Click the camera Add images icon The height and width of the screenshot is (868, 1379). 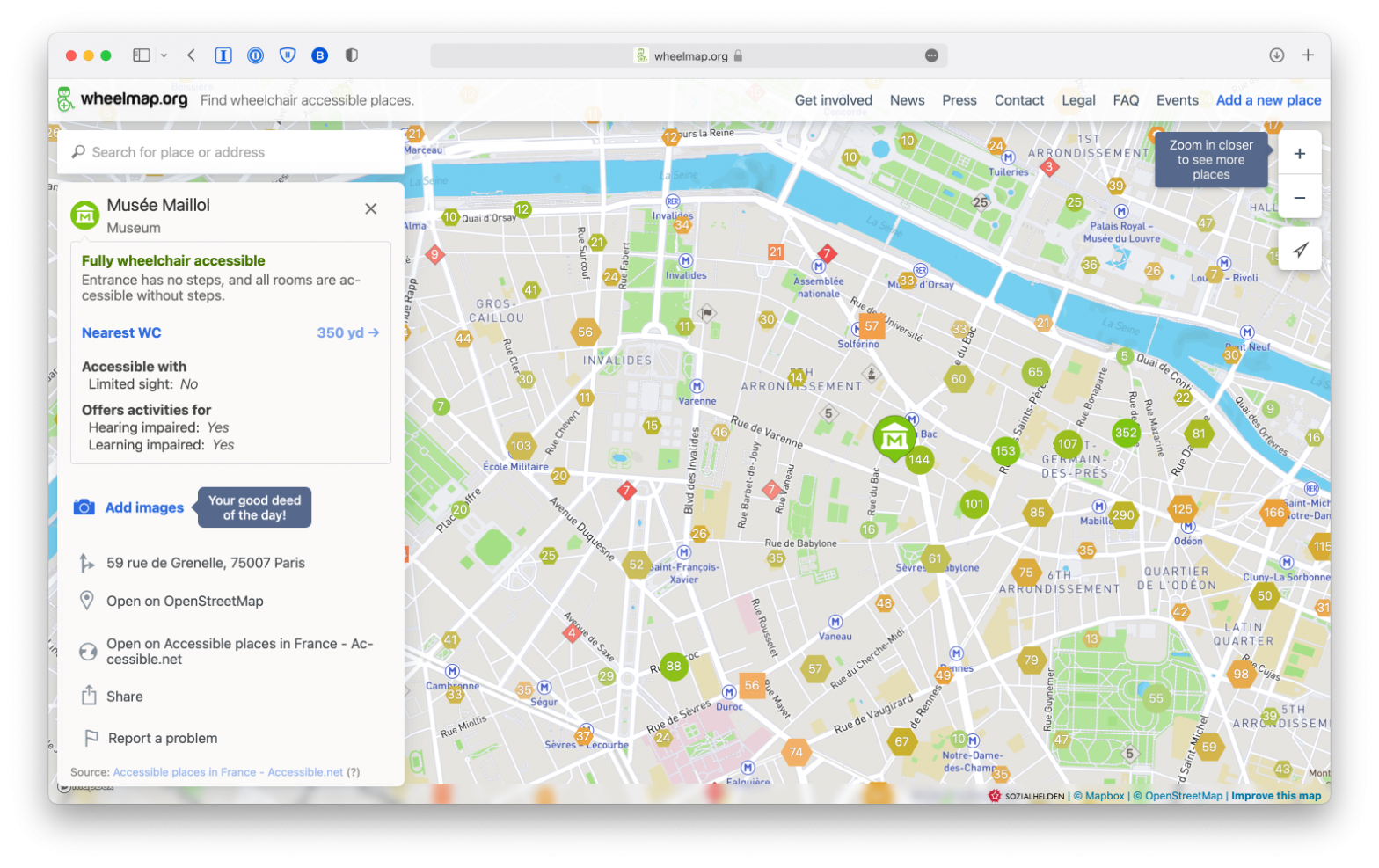pyautogui.click(x=84, y=507)
